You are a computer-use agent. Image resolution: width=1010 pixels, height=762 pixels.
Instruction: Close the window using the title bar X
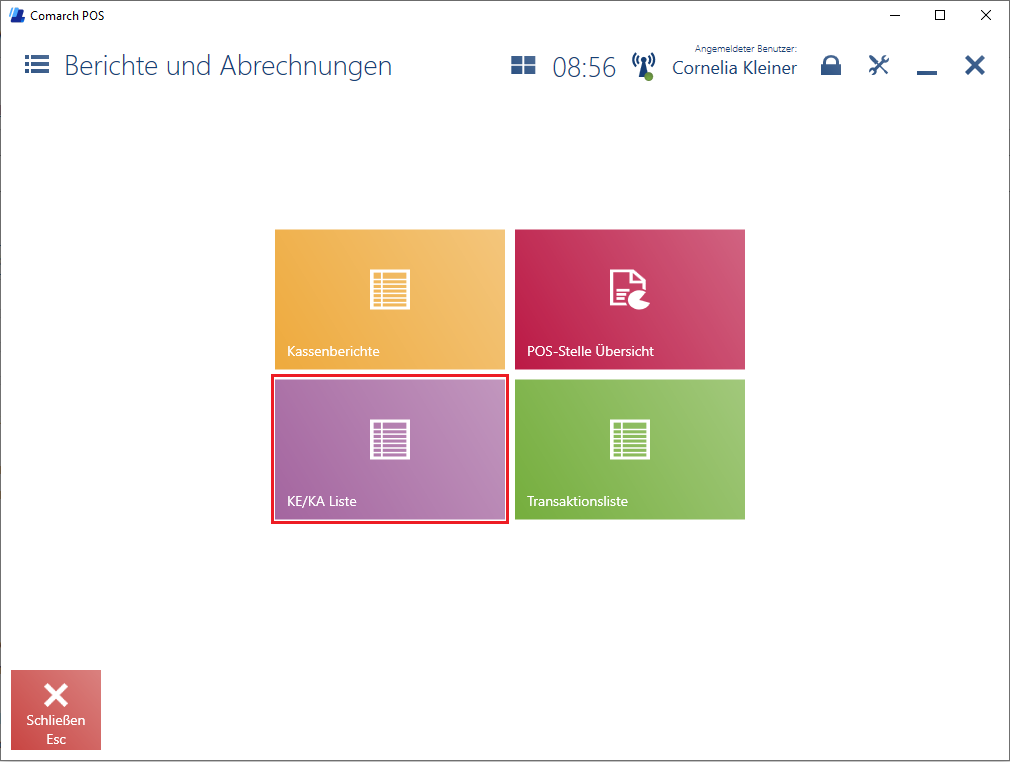(x=986, y=15)
